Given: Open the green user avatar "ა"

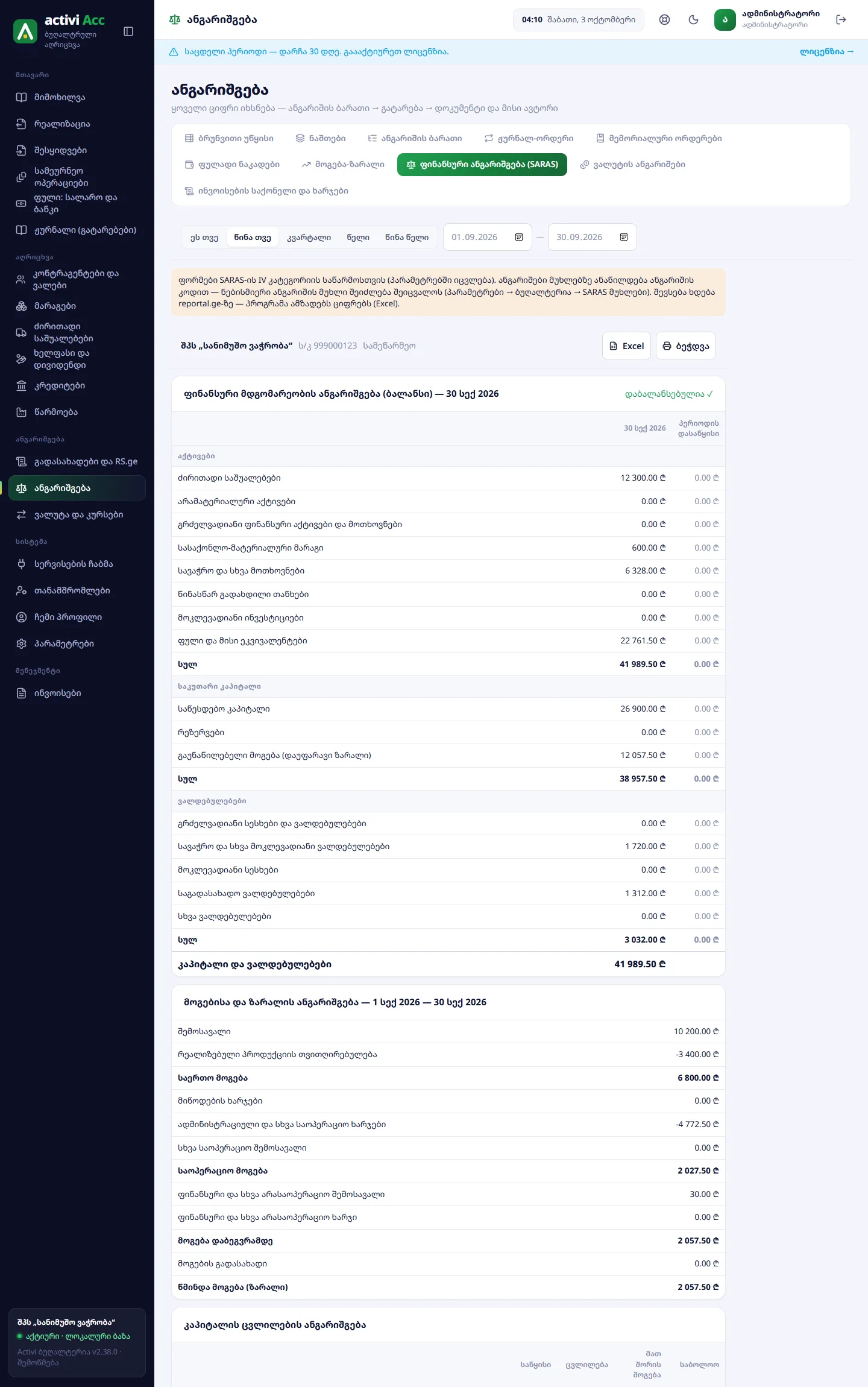Looking at the screenshot, I should pyautogui.click(x=725, y=20).
